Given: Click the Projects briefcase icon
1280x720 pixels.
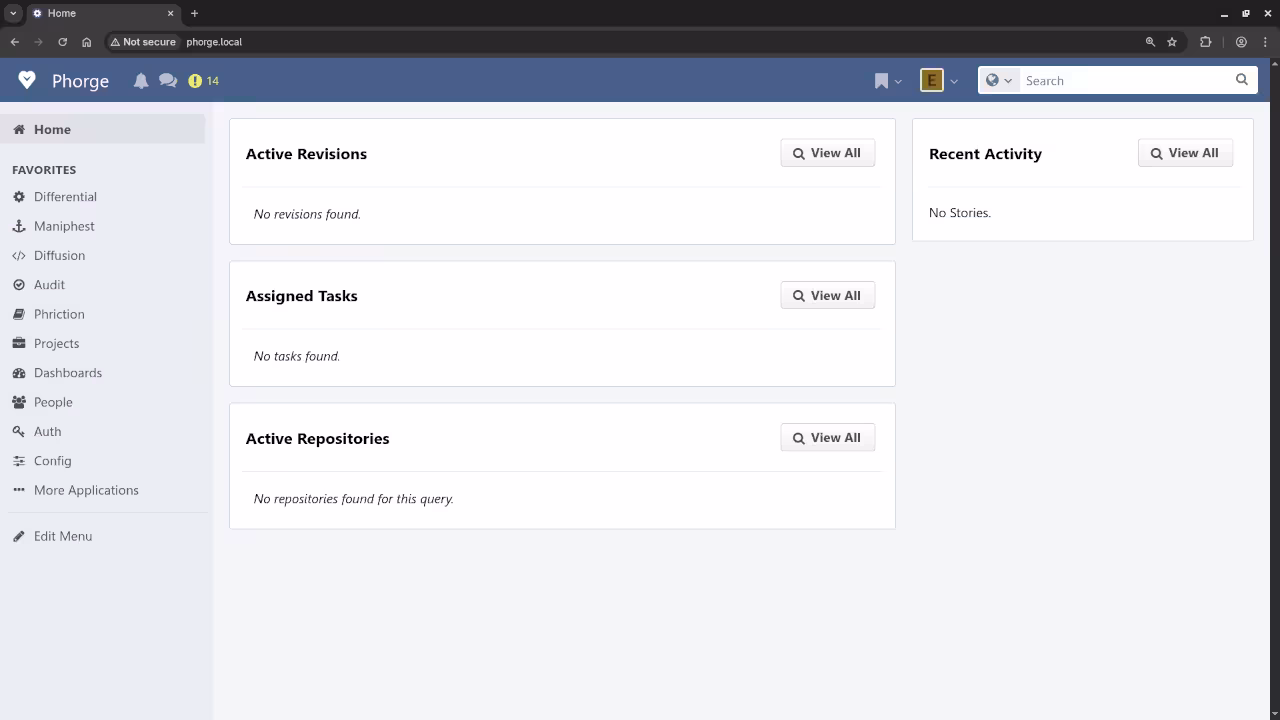Looking at the screenshot, I should 19,343.
